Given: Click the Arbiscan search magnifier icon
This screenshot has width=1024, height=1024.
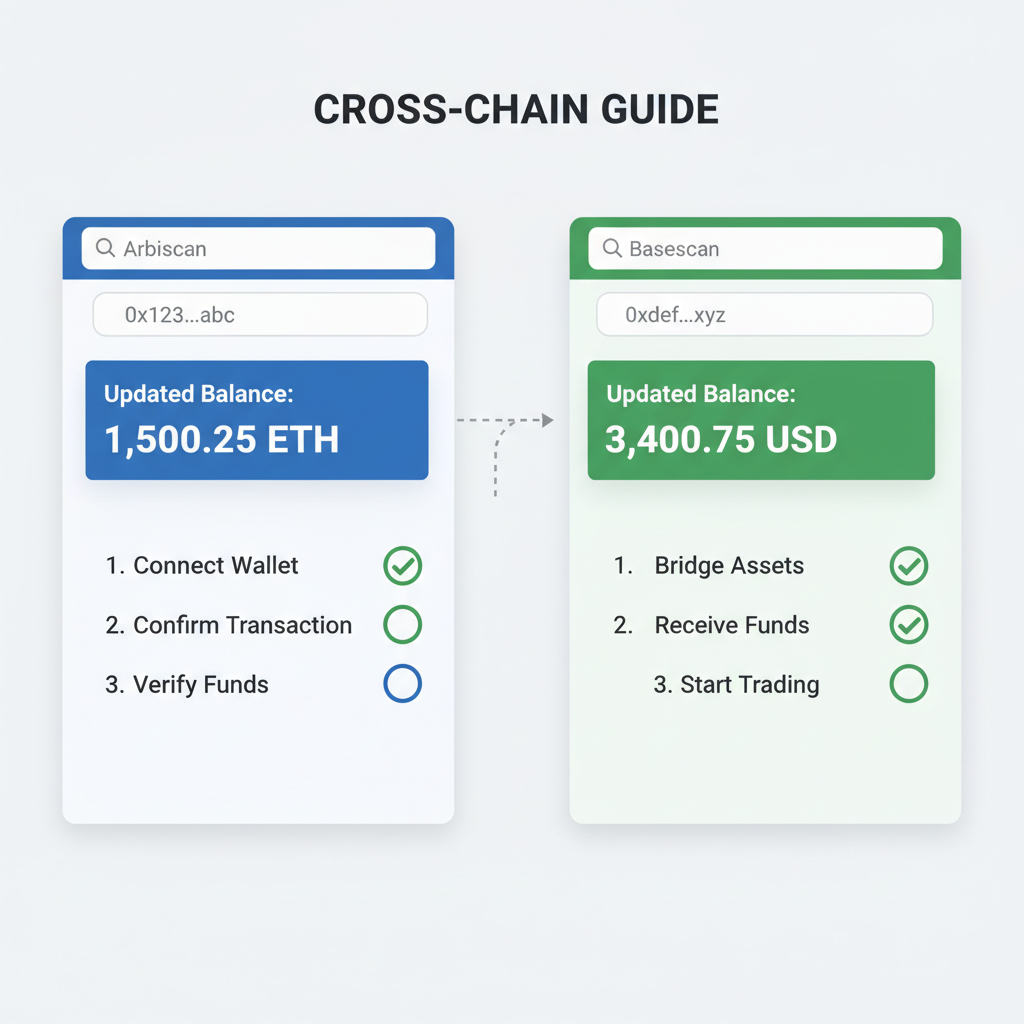Looking at the screenshot, I should click(x=105, y=248).
